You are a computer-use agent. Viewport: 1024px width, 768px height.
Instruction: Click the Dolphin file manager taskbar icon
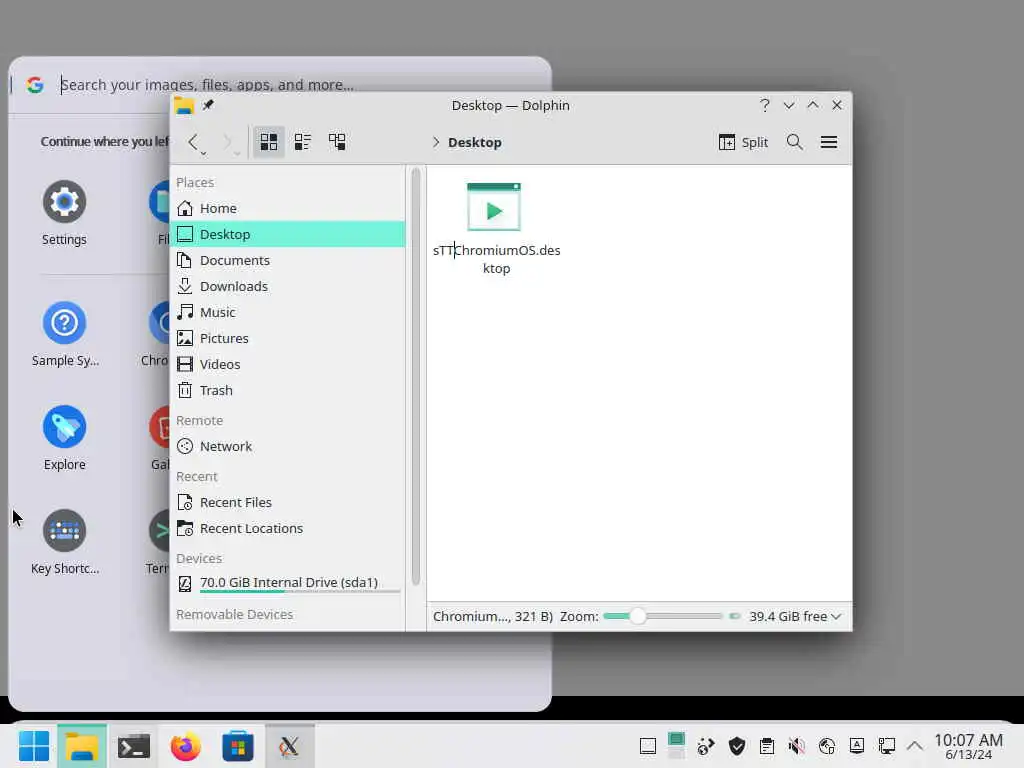pyautogui.click(x=82, y=746)
